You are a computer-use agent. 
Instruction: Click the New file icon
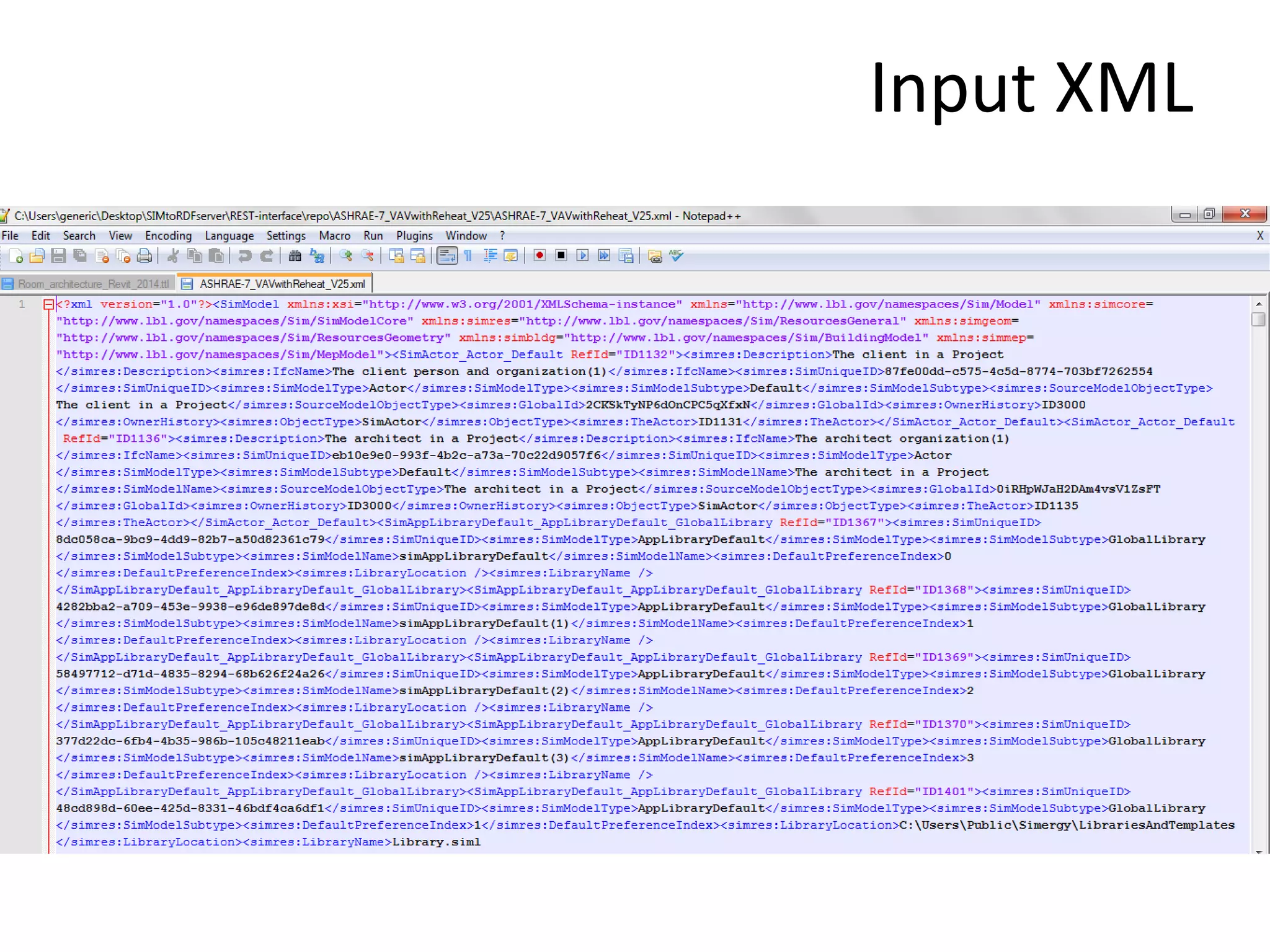16,255
